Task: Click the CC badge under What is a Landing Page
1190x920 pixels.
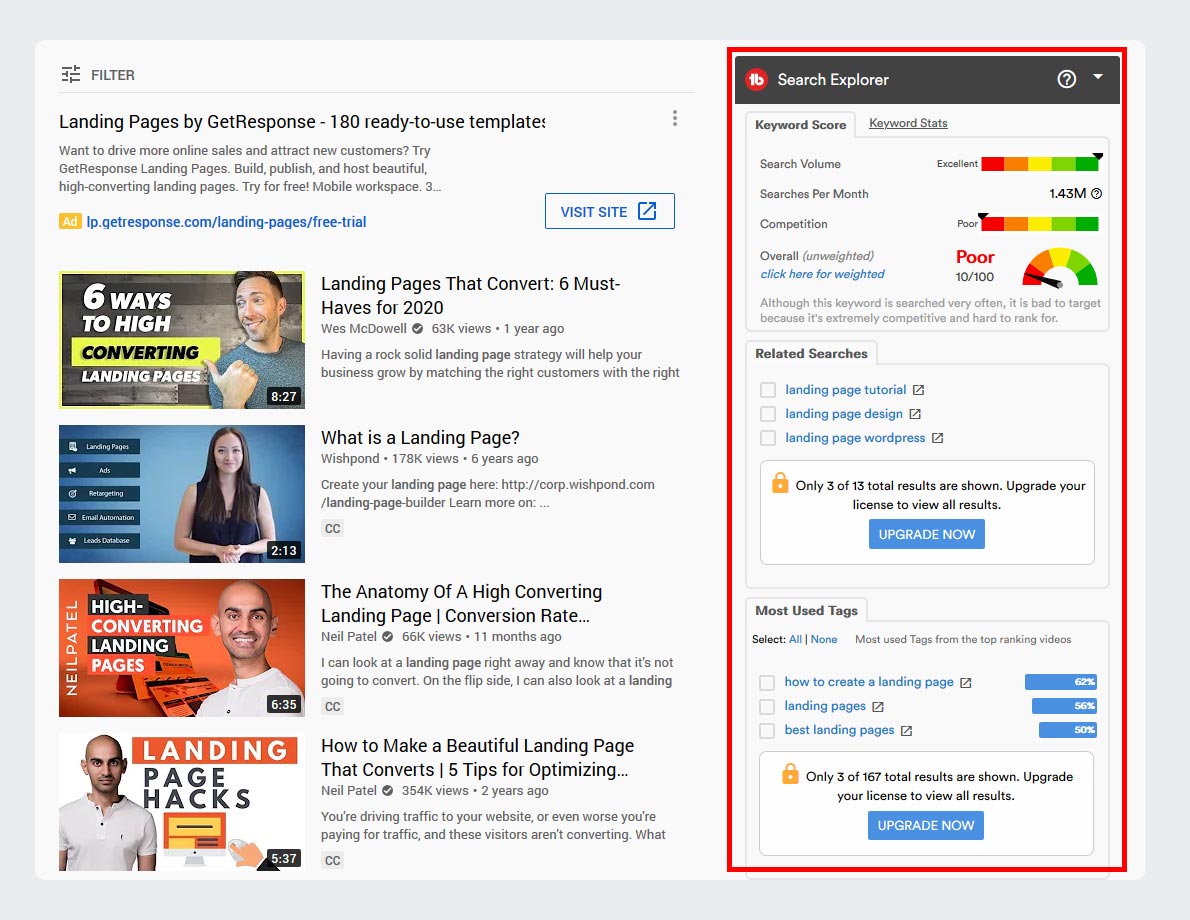Action: click(332, 528)
